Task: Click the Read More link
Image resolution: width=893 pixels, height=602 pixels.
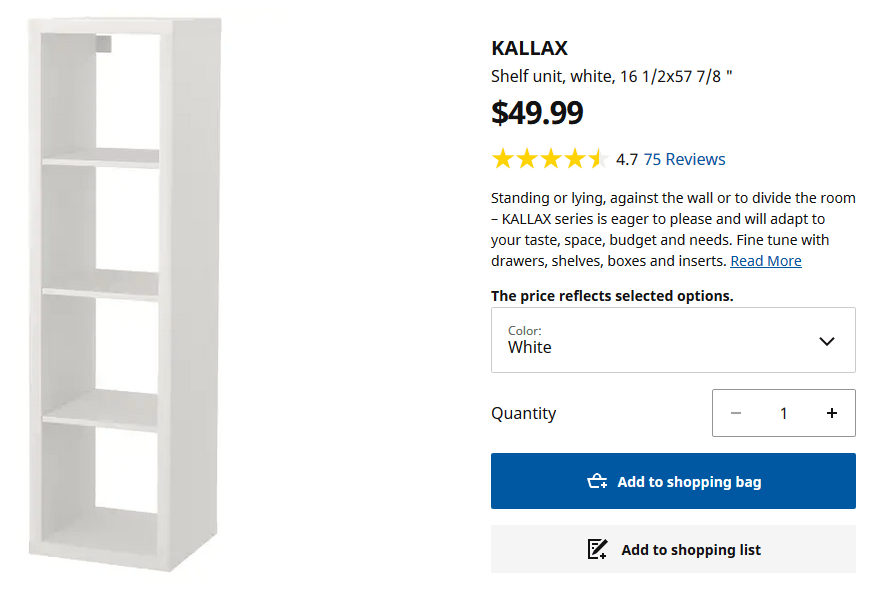Action: coord(765,261)
